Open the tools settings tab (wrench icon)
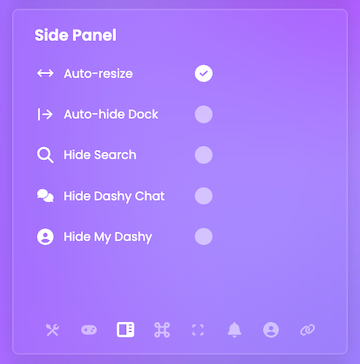This screenshot has height=364, width=360. click(53, 330)
